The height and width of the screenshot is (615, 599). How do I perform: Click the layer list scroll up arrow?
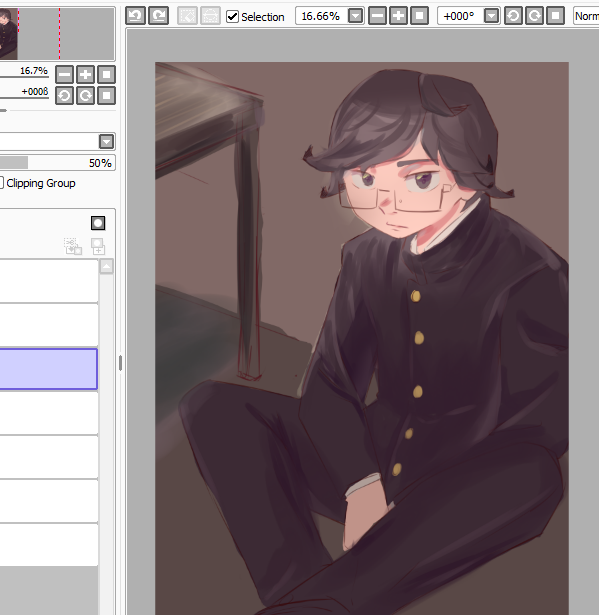[x=107, y=266]
